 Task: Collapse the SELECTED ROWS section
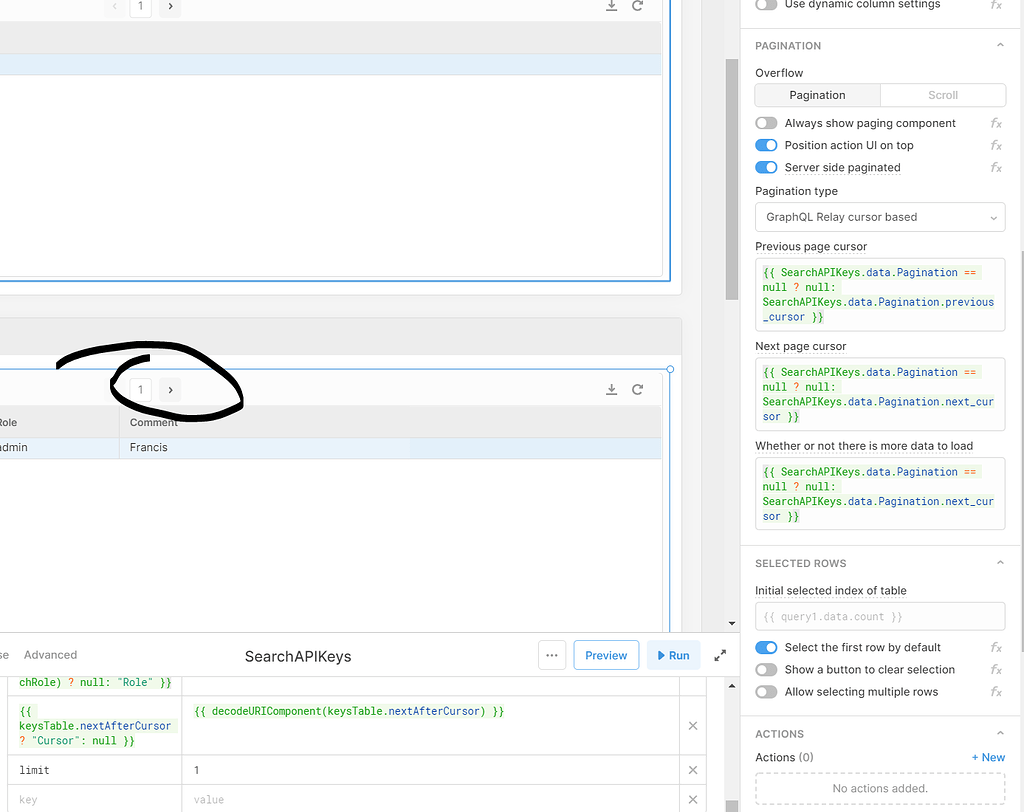pos(1000,564)
